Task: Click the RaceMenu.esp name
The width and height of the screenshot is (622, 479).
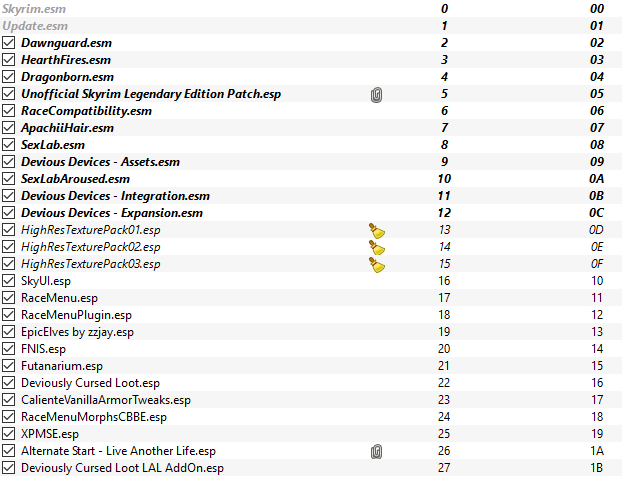Action: (59, 298)
